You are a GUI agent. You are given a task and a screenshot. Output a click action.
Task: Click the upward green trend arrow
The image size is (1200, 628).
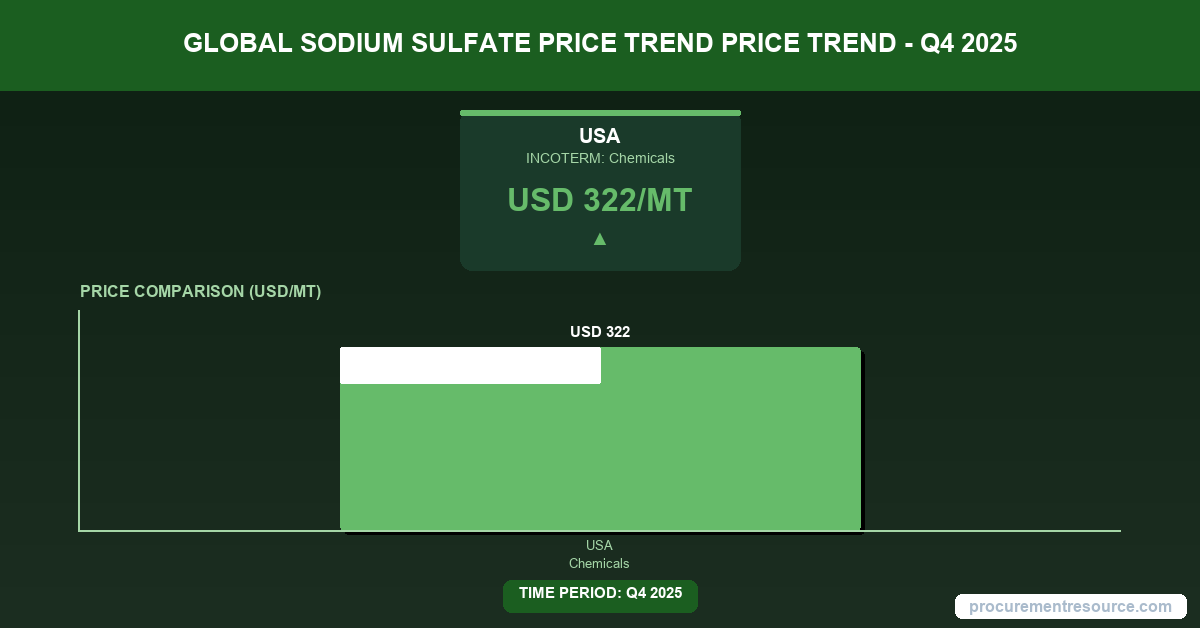point(600,239)
